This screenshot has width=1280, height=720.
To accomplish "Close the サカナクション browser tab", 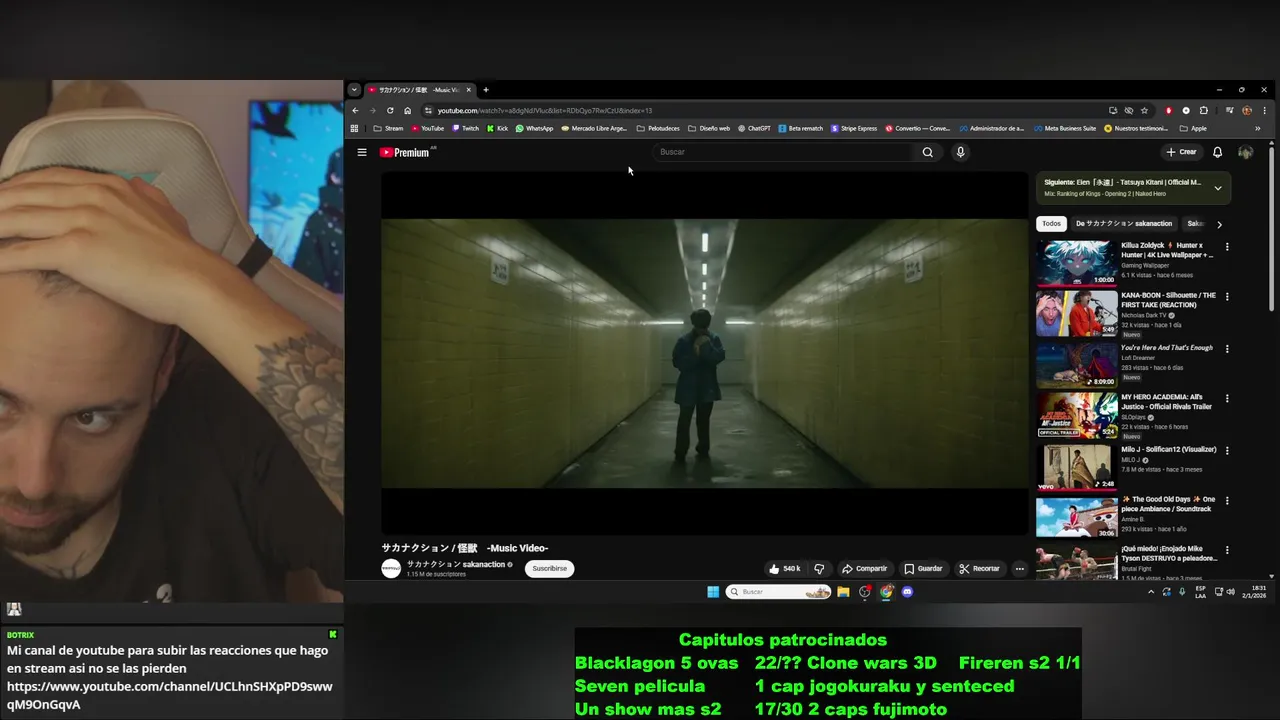I will tap(468, 90).
